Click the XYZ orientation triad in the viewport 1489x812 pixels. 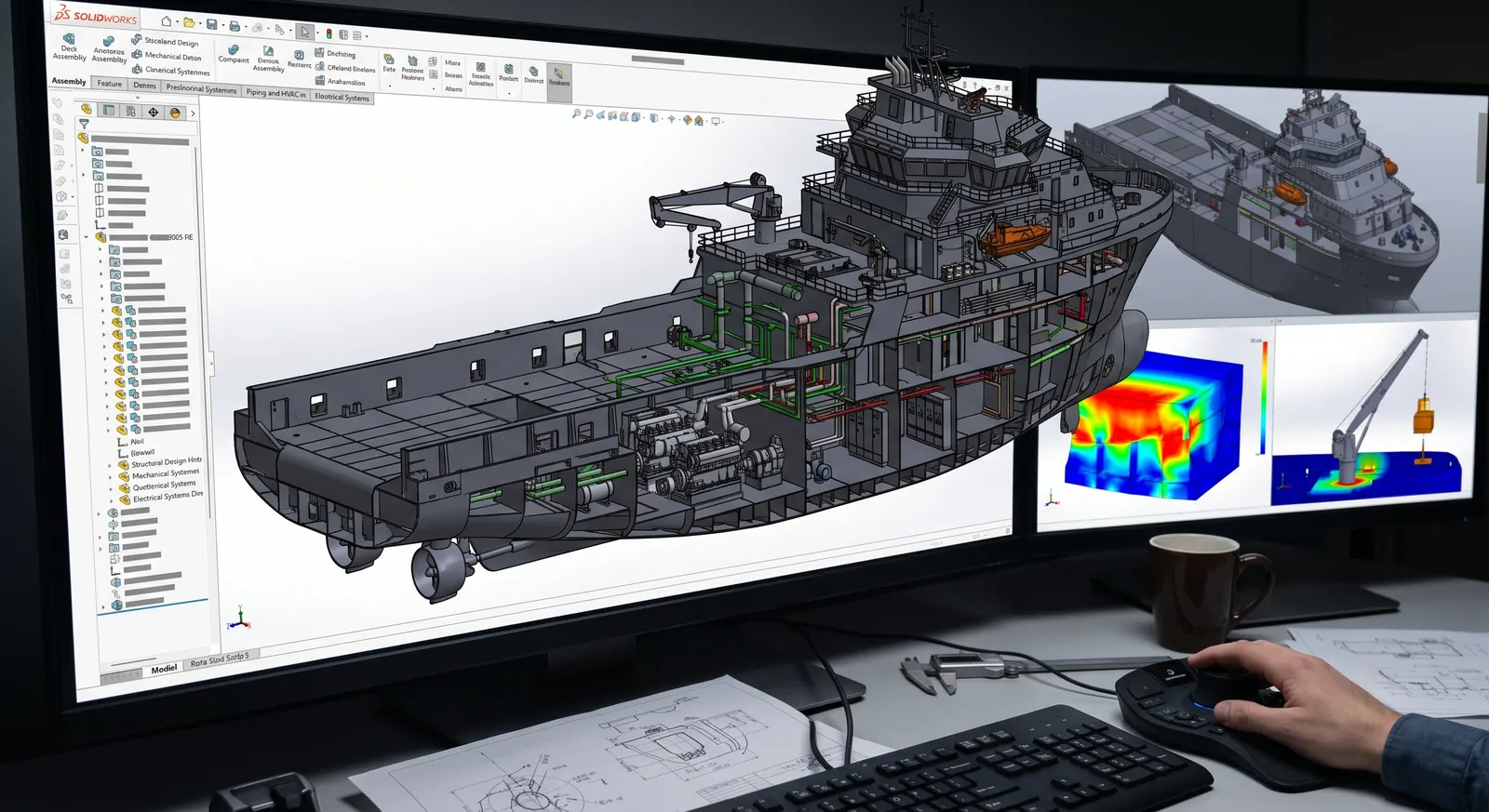pyautogui.click(x=239, y=619)
